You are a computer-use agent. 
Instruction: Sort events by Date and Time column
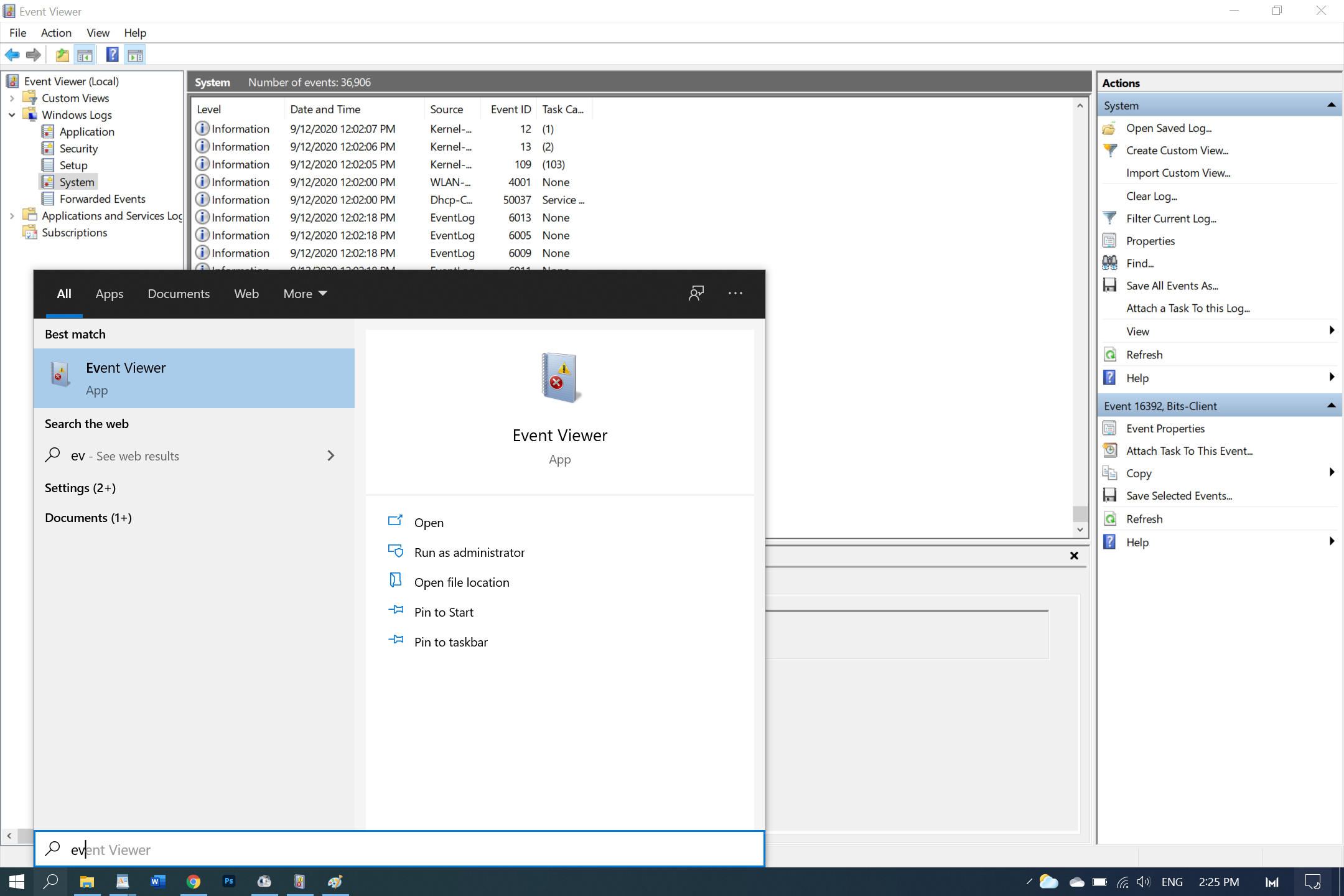pyautogui.click(x=354, y=110)
